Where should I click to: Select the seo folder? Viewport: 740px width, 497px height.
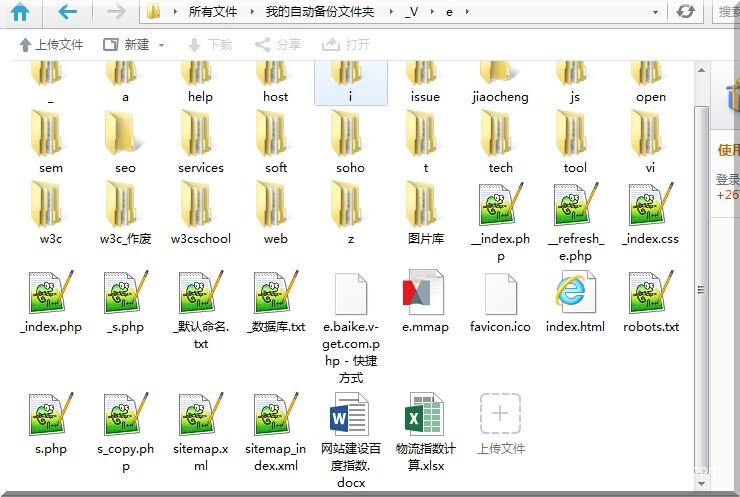[125, 142]
